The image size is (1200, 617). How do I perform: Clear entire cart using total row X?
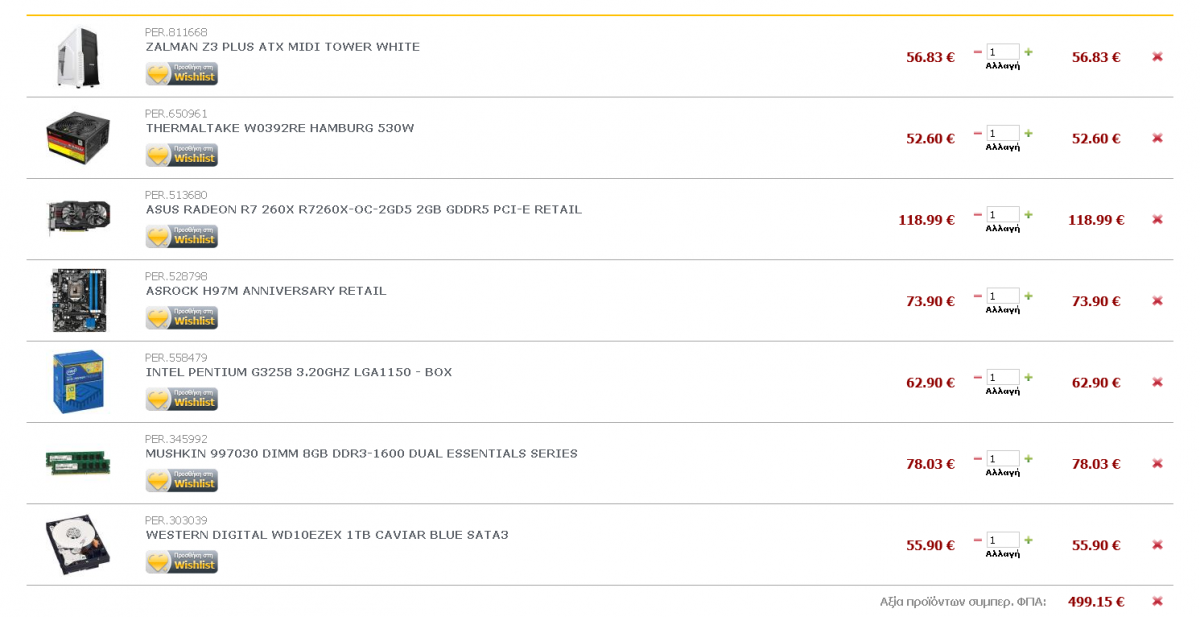[1157, 601]
